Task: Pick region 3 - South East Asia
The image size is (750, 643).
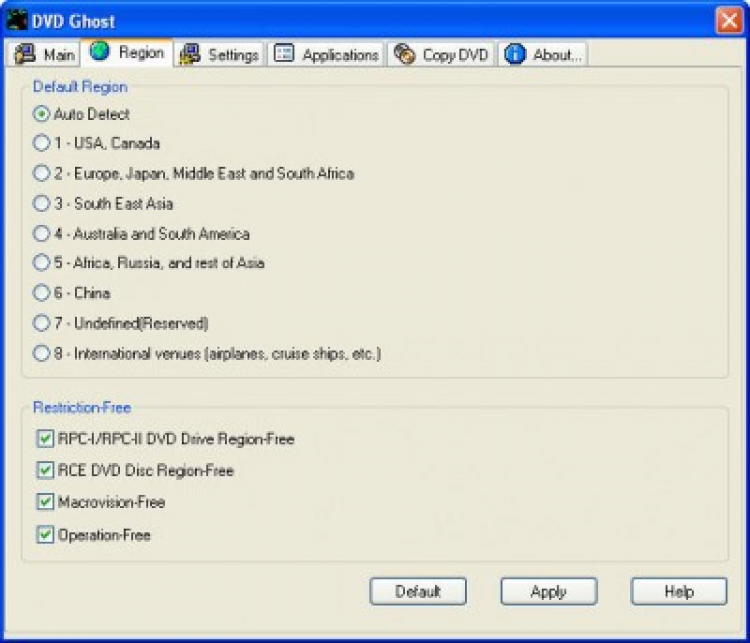Action: click(x=103, y=203)
